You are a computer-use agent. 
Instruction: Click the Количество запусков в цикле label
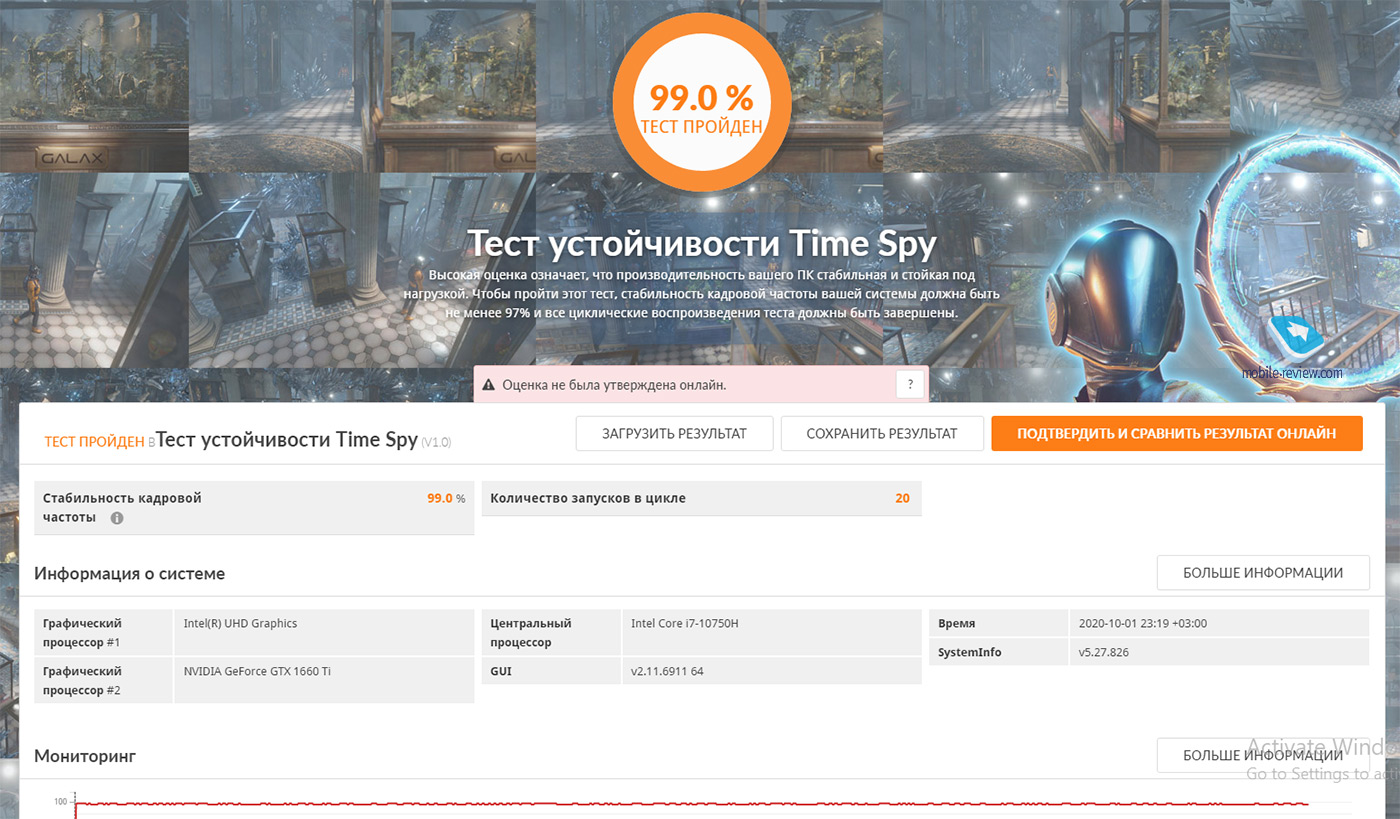click(x=588, y=498)
